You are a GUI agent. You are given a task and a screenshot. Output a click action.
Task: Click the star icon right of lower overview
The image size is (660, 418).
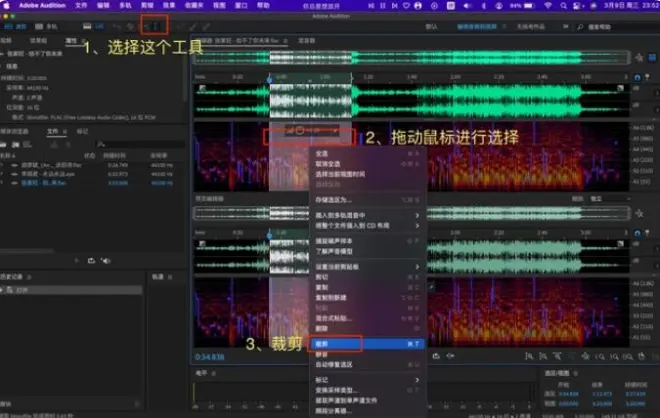[640, 216]
